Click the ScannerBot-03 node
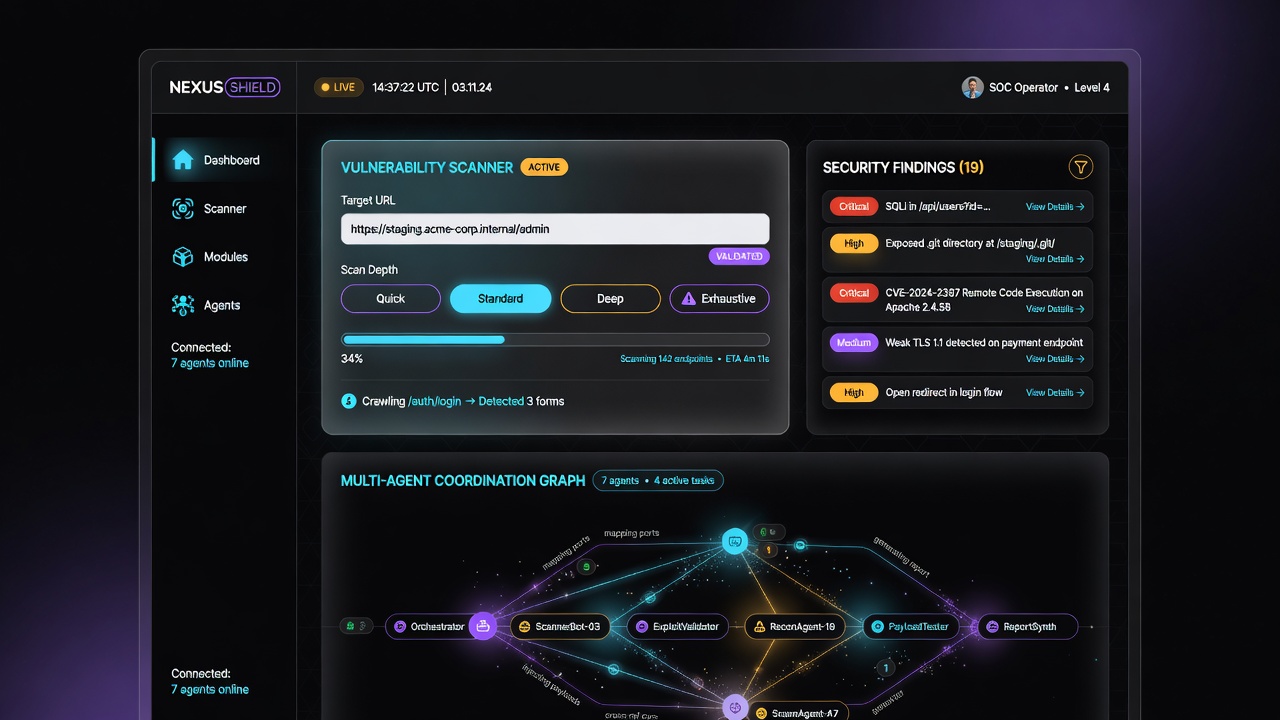1280x720 pixels. [560, 627]
